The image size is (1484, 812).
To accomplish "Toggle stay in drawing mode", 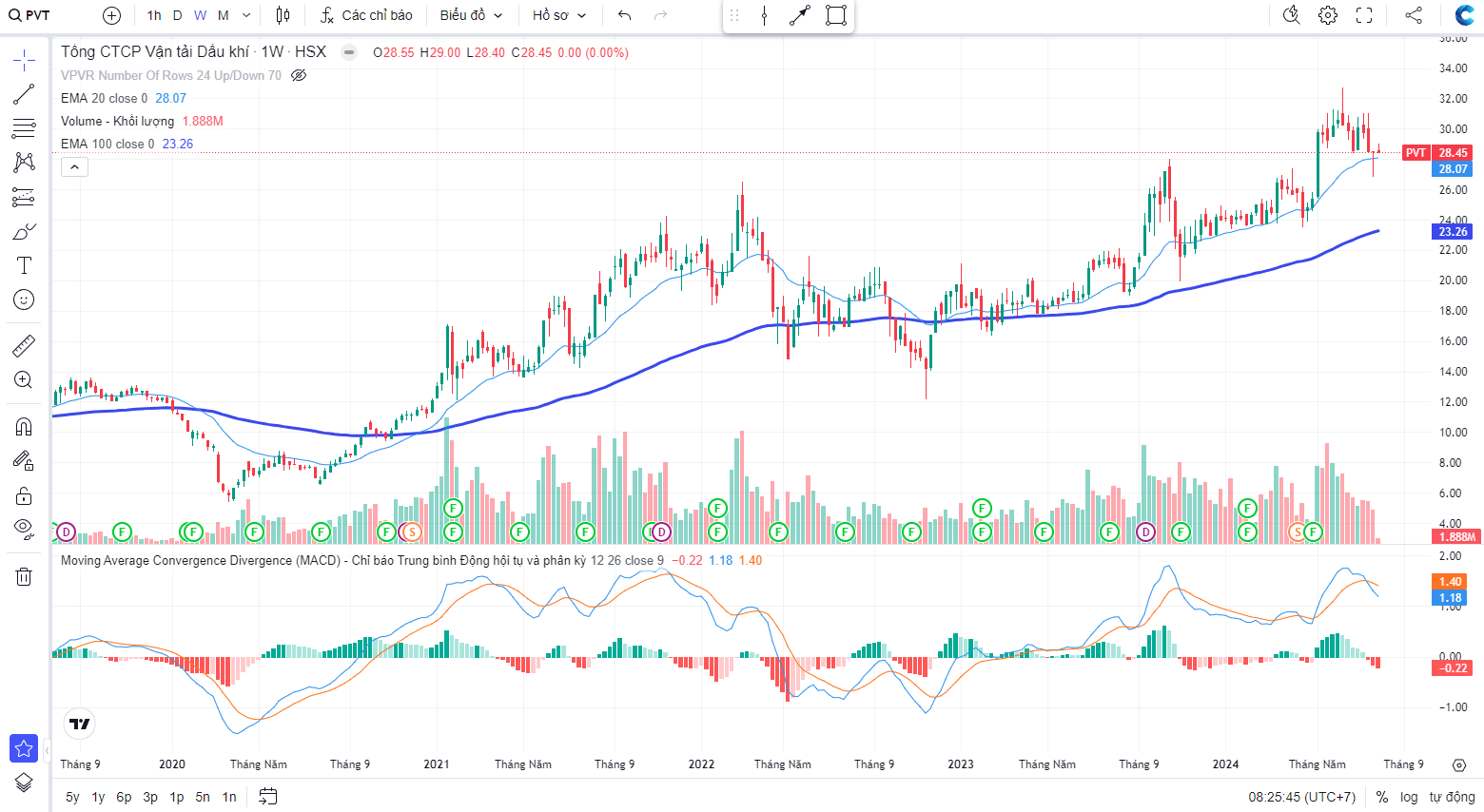I will coord(24,461).
